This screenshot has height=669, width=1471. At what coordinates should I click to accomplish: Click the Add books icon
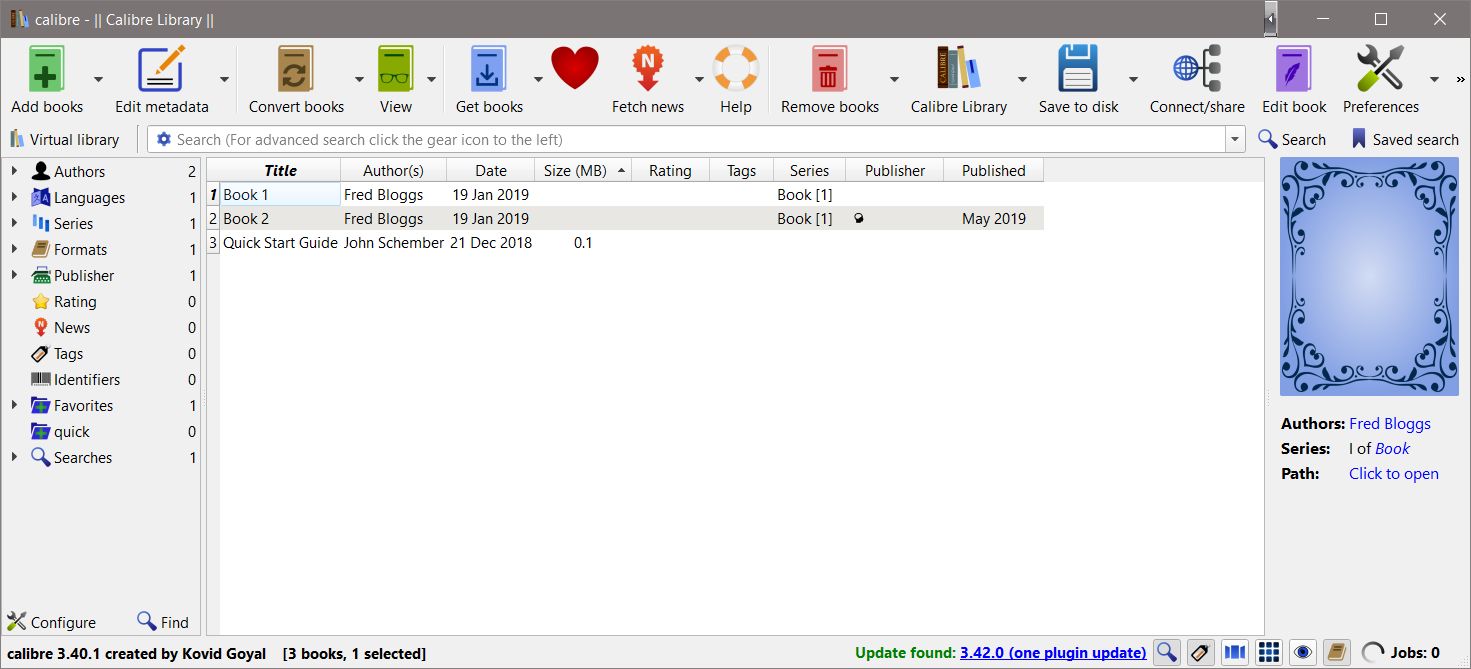point(47,70)
